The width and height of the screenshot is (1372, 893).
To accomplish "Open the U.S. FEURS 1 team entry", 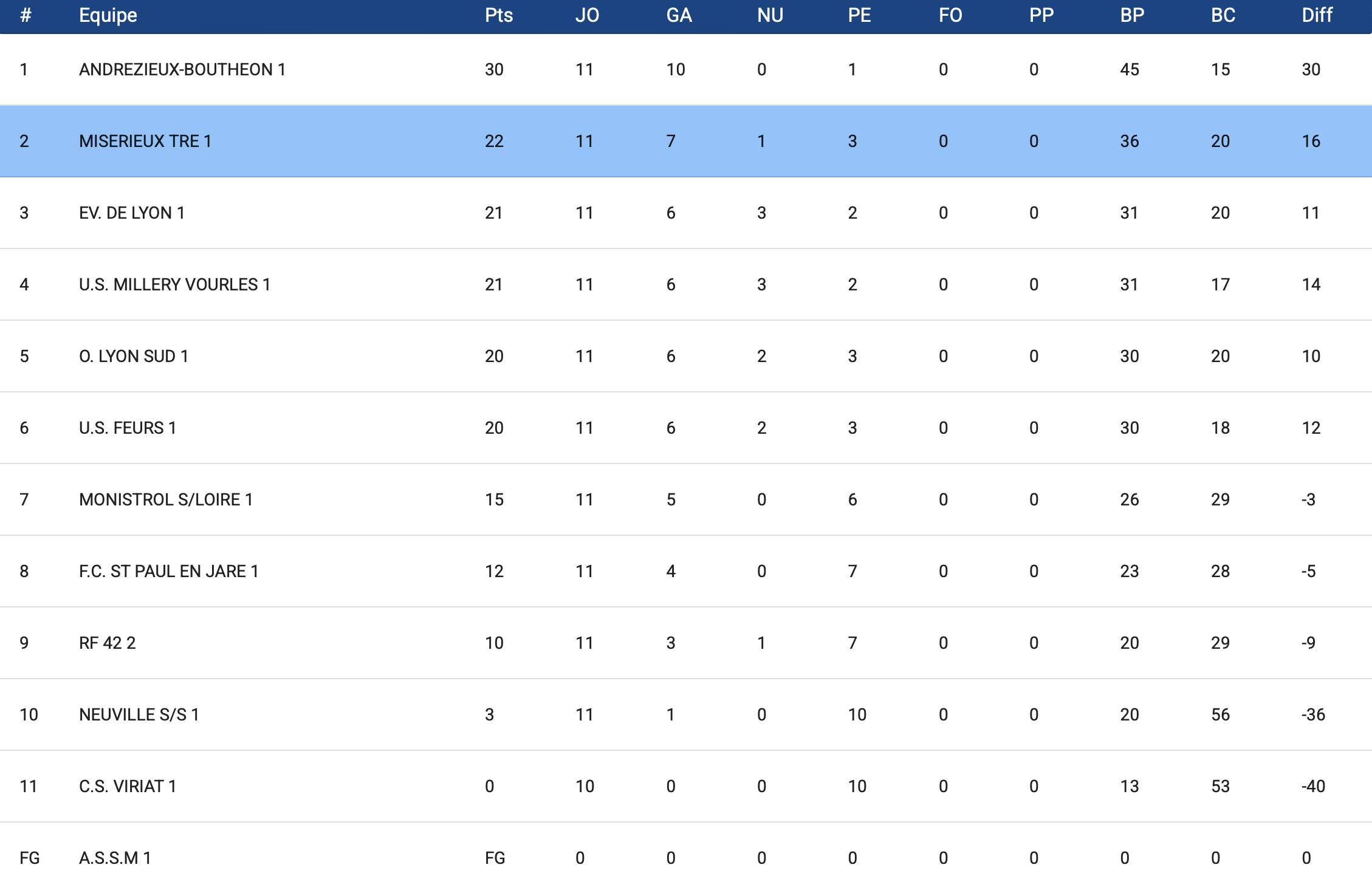I will tap(128, 428).
